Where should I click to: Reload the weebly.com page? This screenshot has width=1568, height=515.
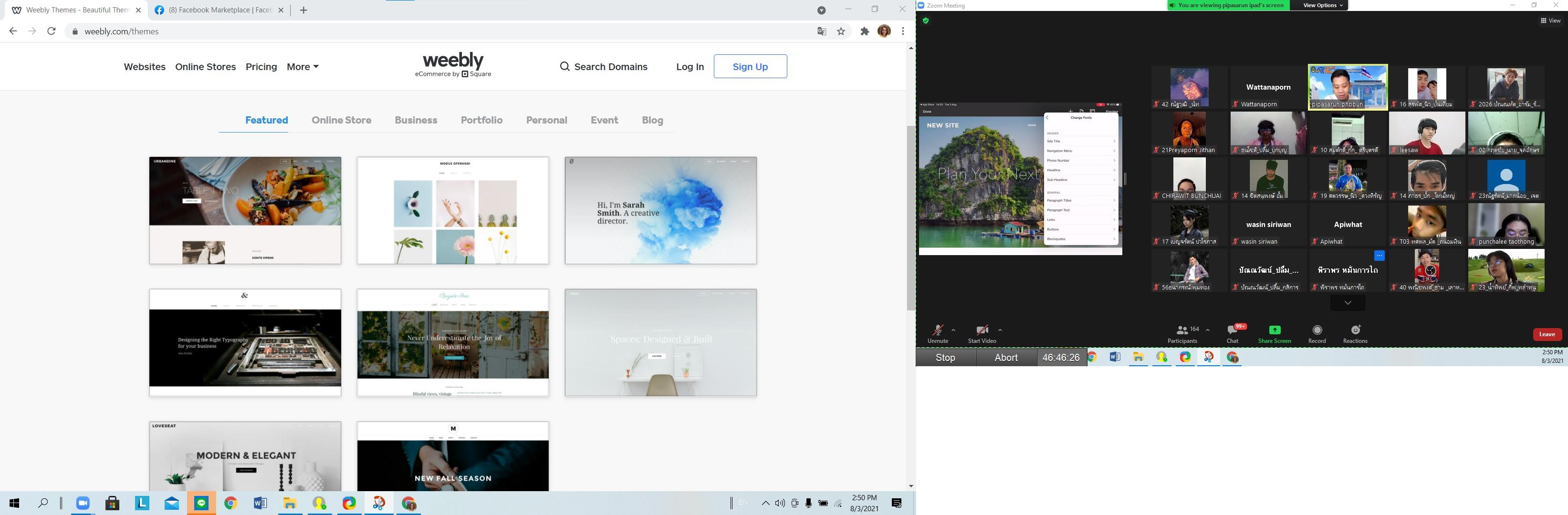pyautogui.click(x=52, y=31)
